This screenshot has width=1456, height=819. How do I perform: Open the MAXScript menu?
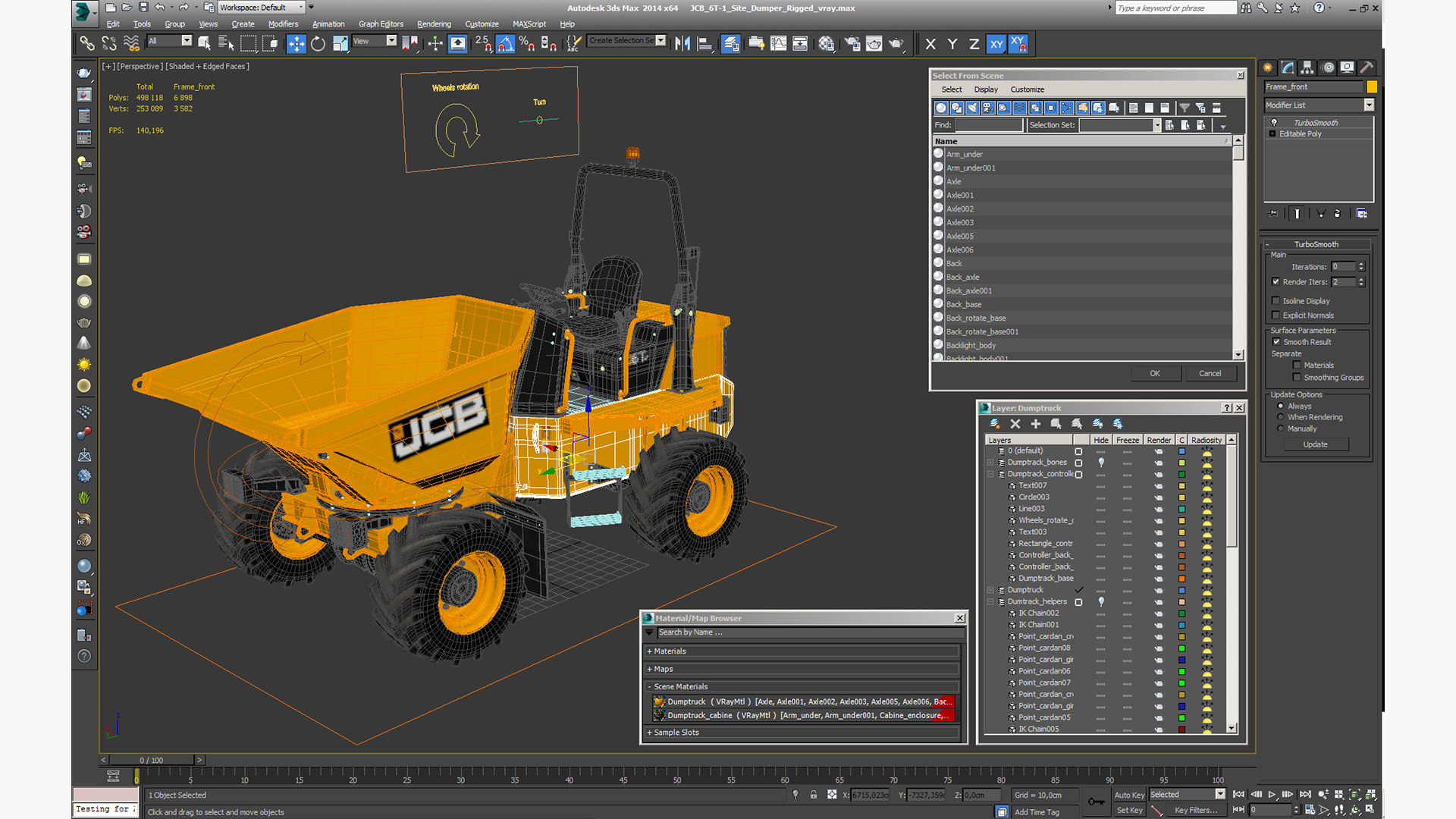(x=529, y=24)
